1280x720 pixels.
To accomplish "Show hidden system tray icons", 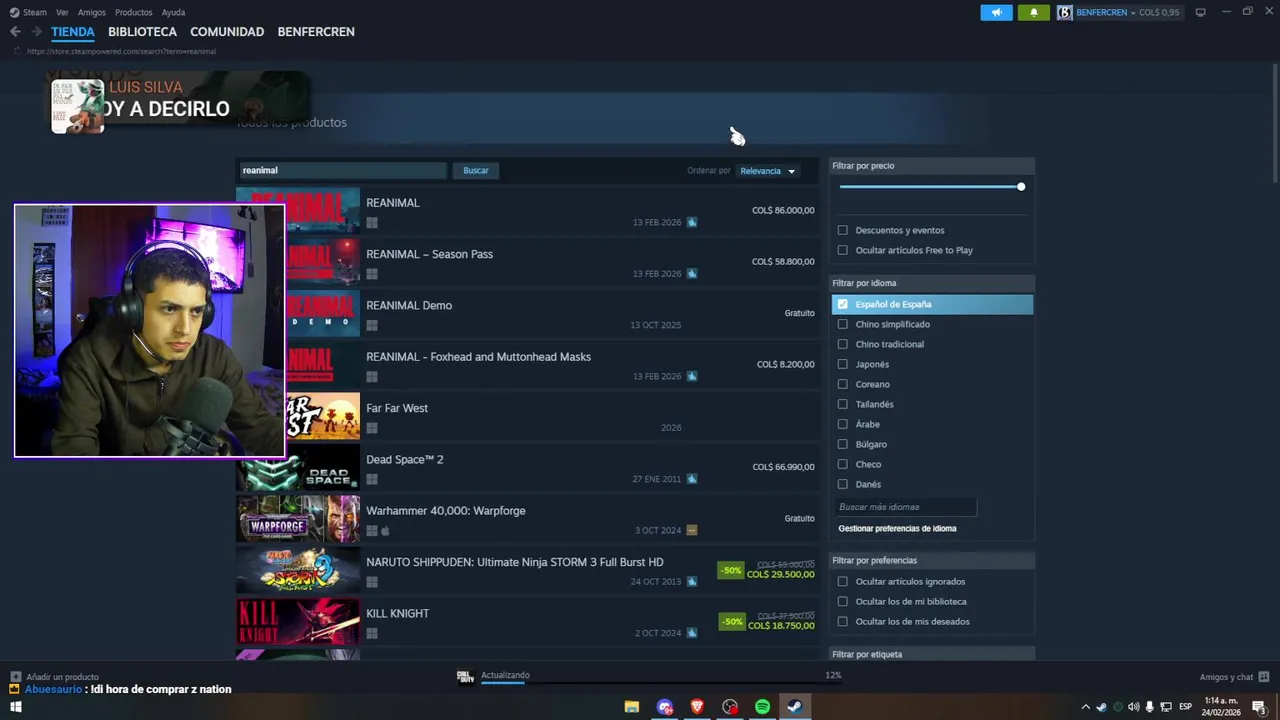I will [x=1086, y=707].
